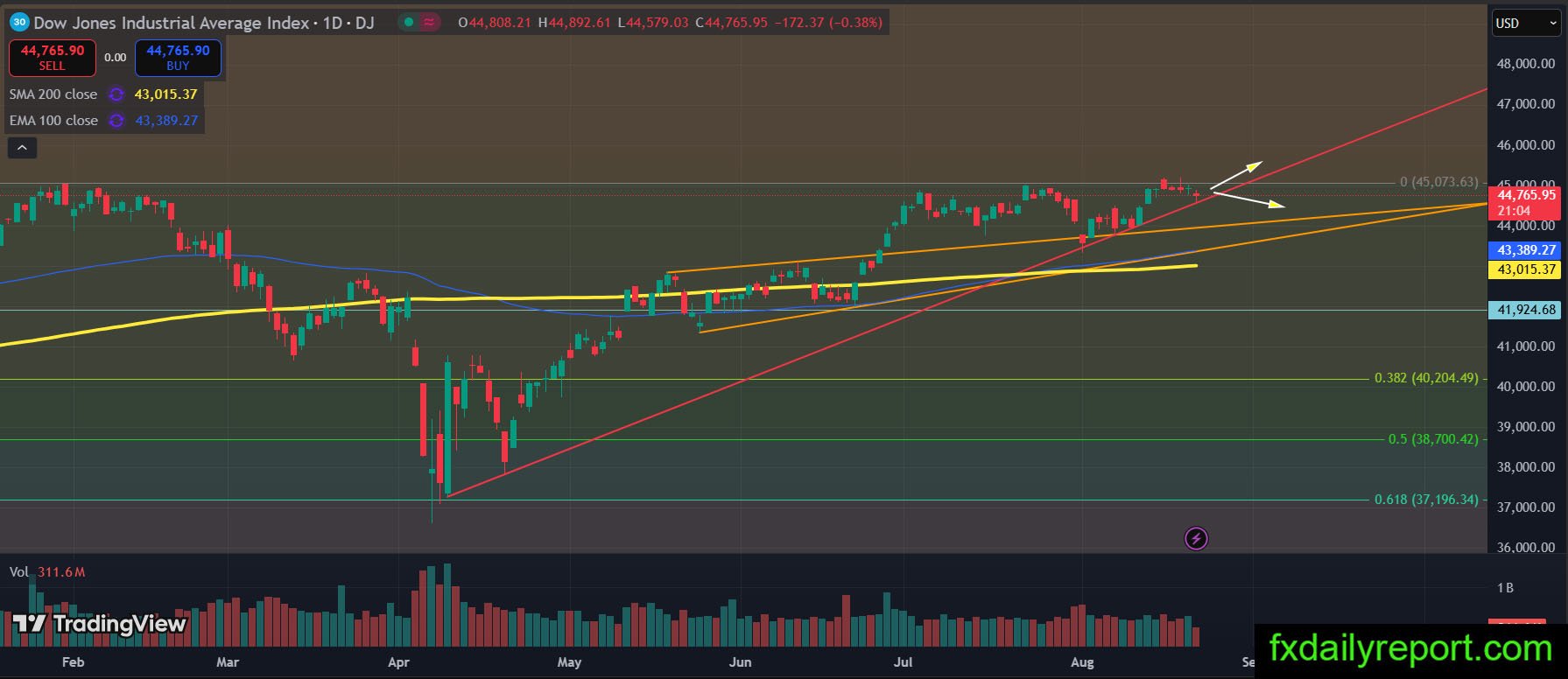This screenshot has height=679, width=1568.
Task: Click the 47,000.00 price axis label
Action: point(1526,104)
